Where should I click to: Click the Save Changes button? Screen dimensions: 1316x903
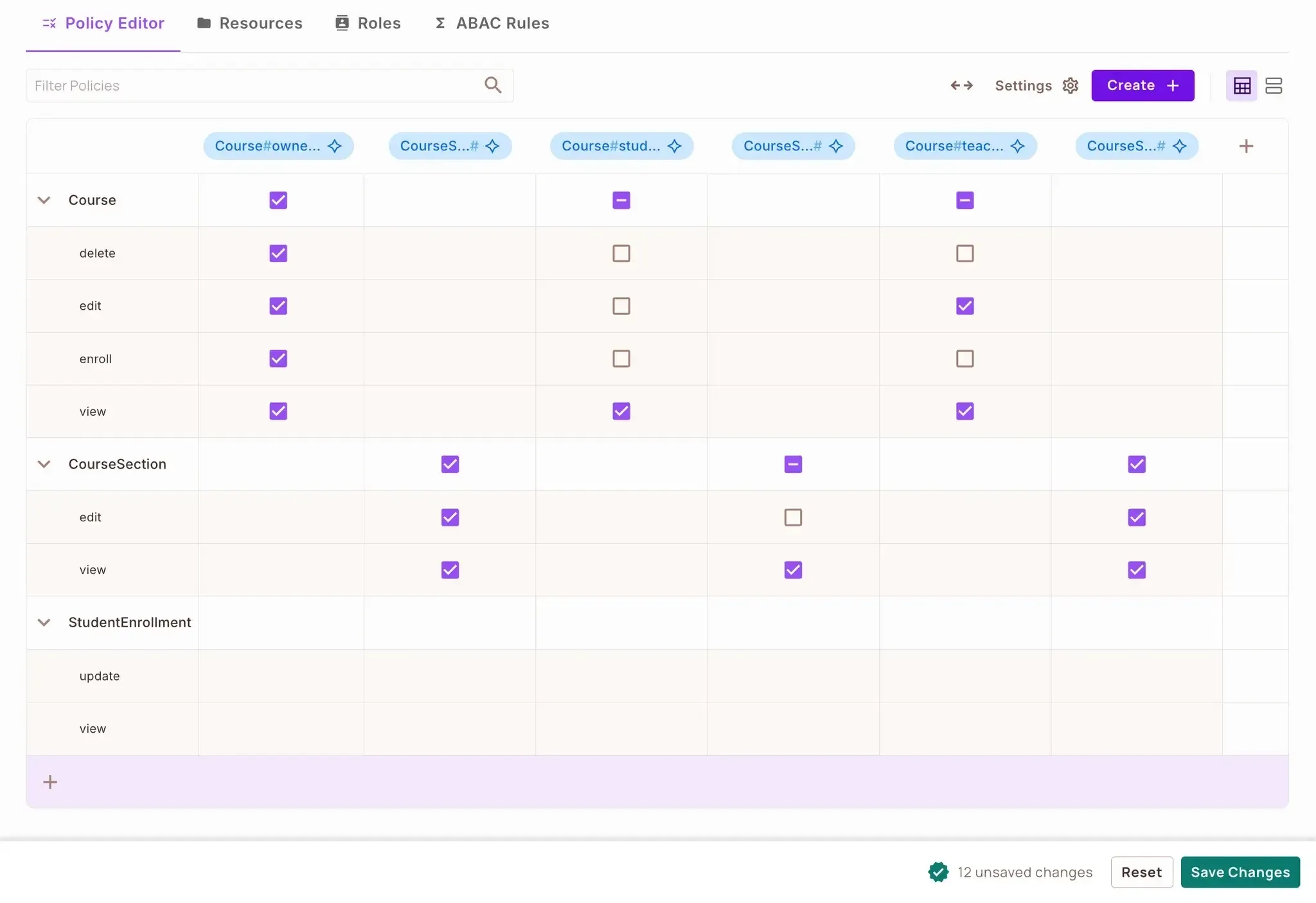pos(1240,872)
